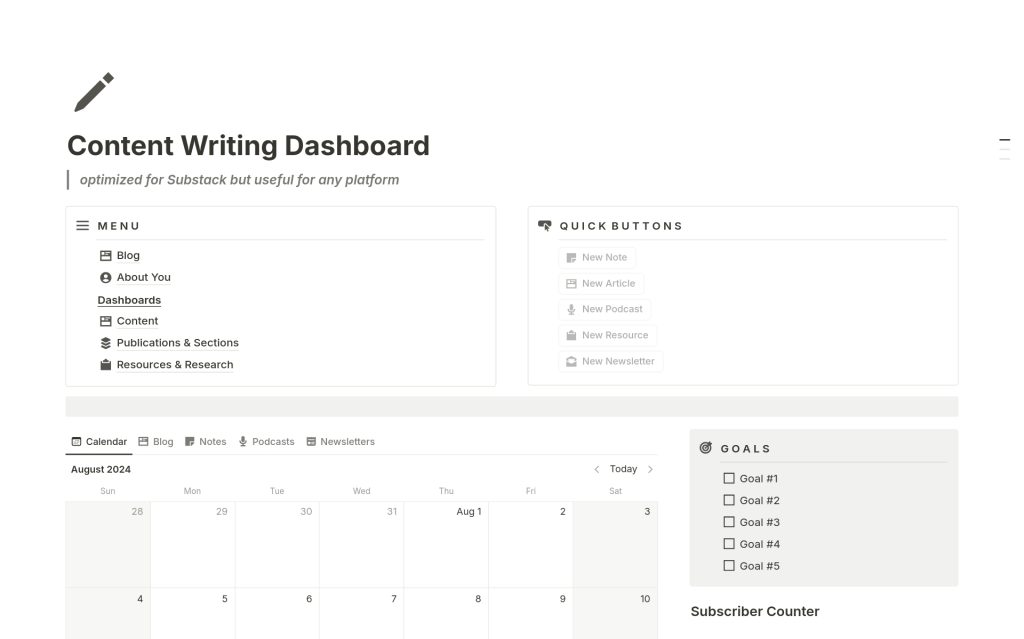Click the Quick Buttons cursor icon

545,226
